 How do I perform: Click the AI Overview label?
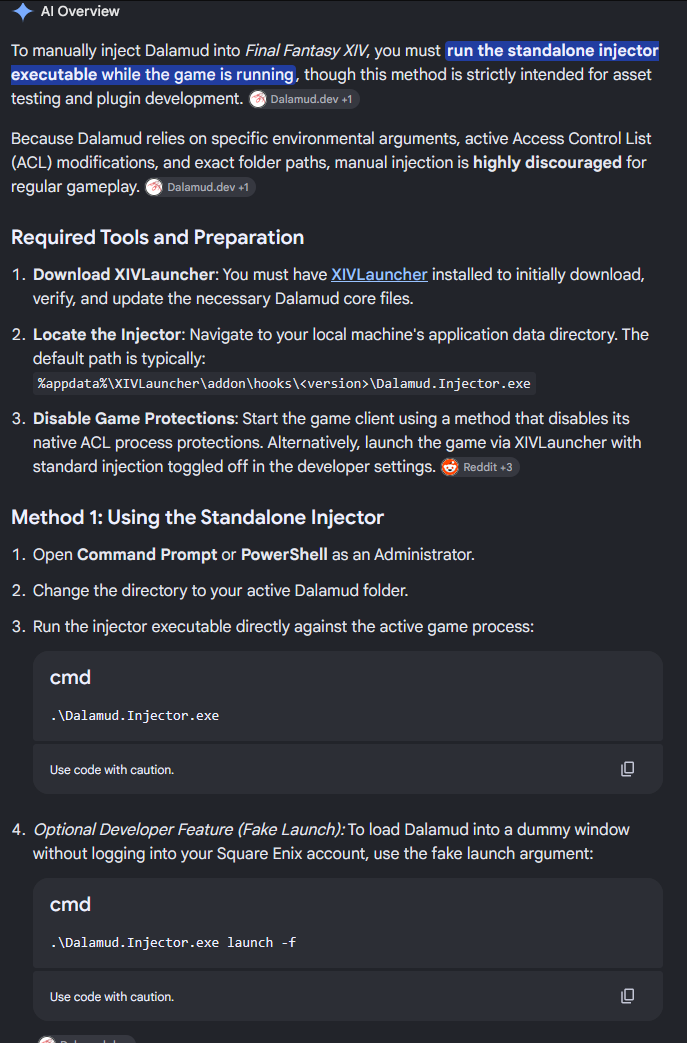(80, 11)
